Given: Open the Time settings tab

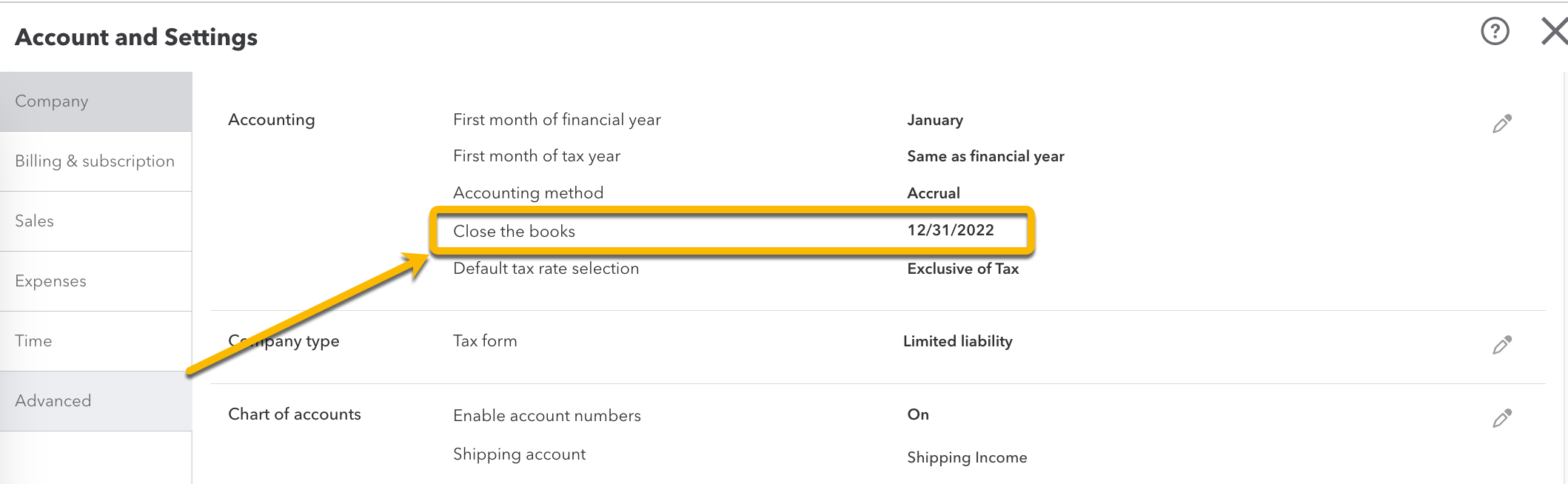Looking at the screenshot, I should (x=96, y=341).
